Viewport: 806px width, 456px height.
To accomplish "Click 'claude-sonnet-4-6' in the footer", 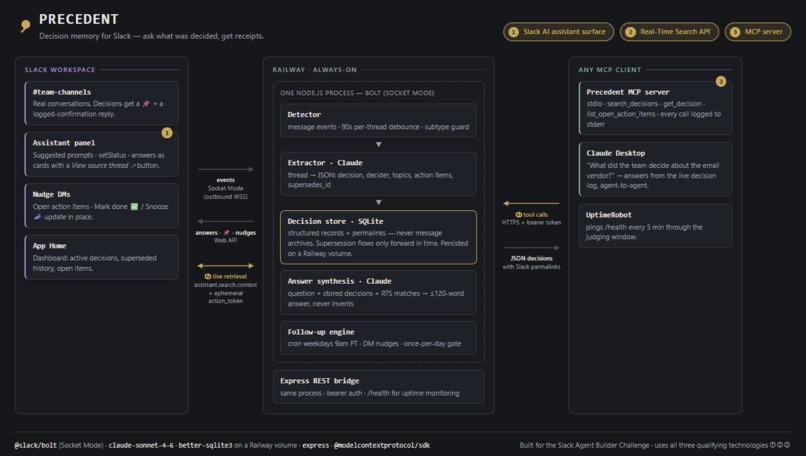I will coord(141,445).
